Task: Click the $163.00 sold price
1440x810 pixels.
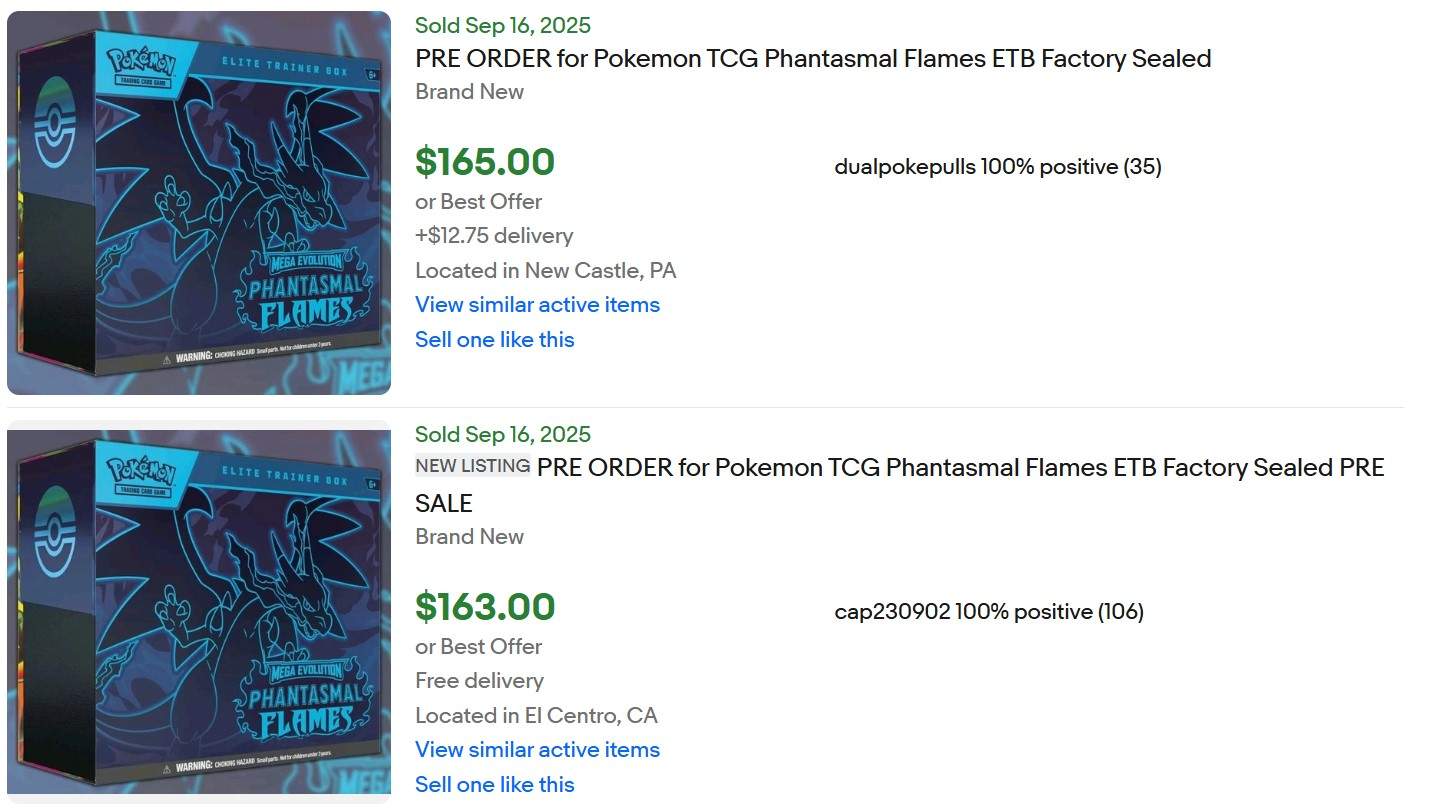Action: coord(485,607)
